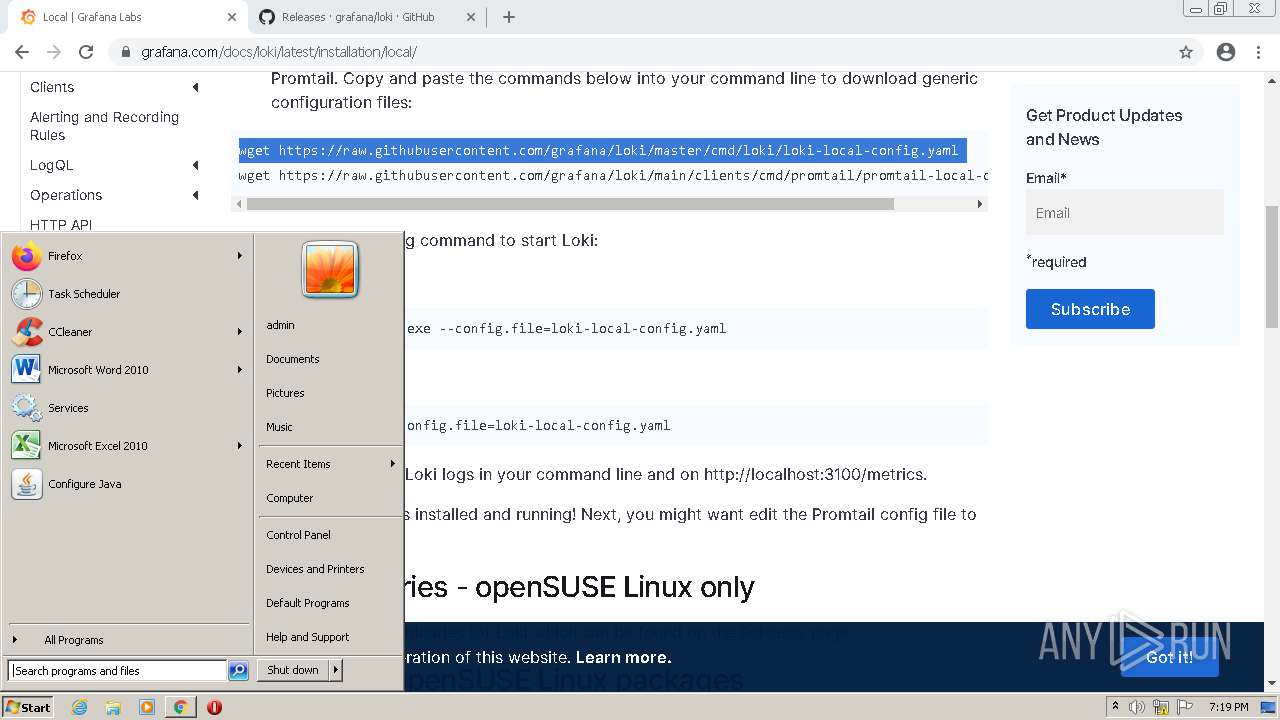Close the Local | Grafana Labs tab
This screenshot has width=1280, height=720.
(232, 17)
